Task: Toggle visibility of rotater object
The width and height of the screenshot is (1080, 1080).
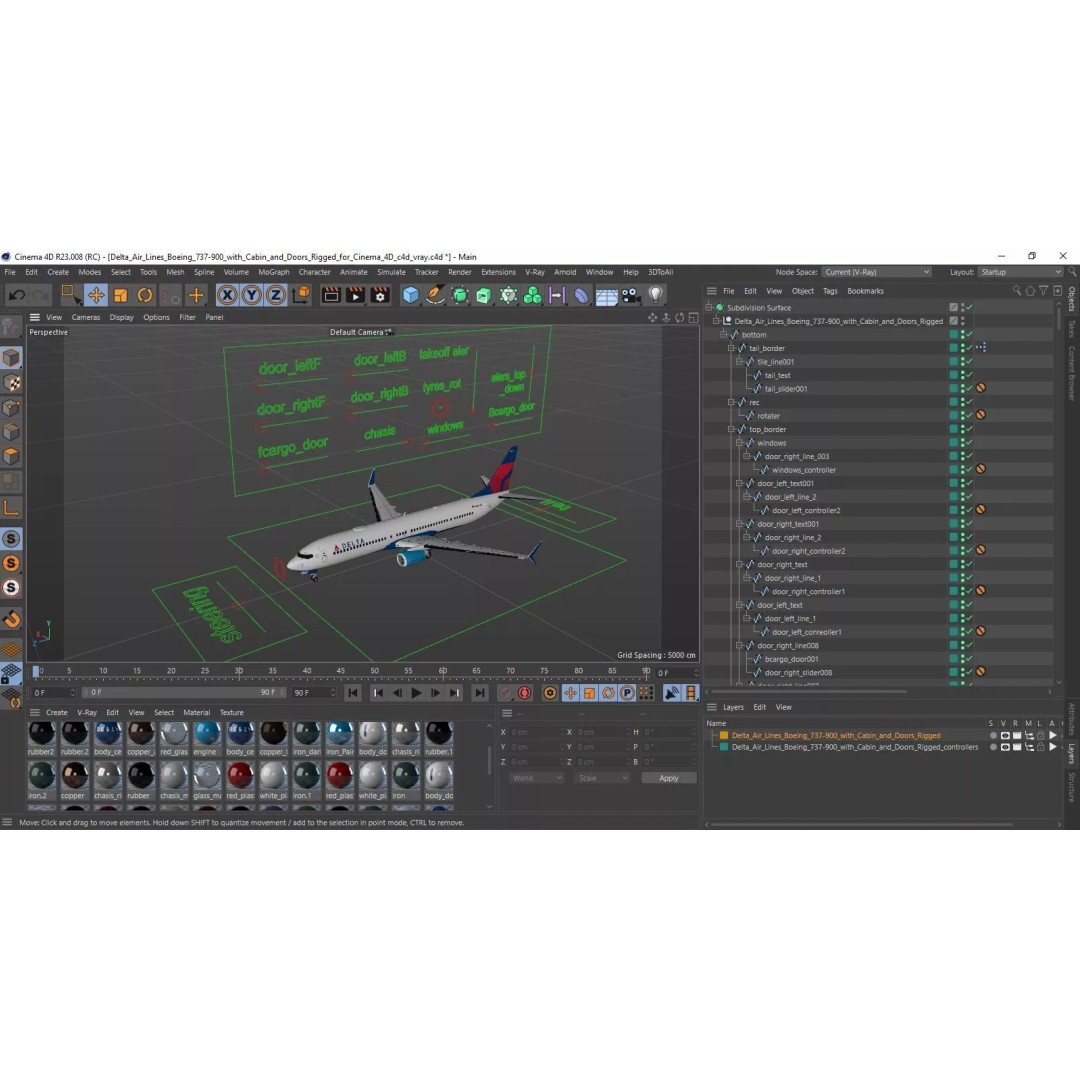Action: click(963, 416)
